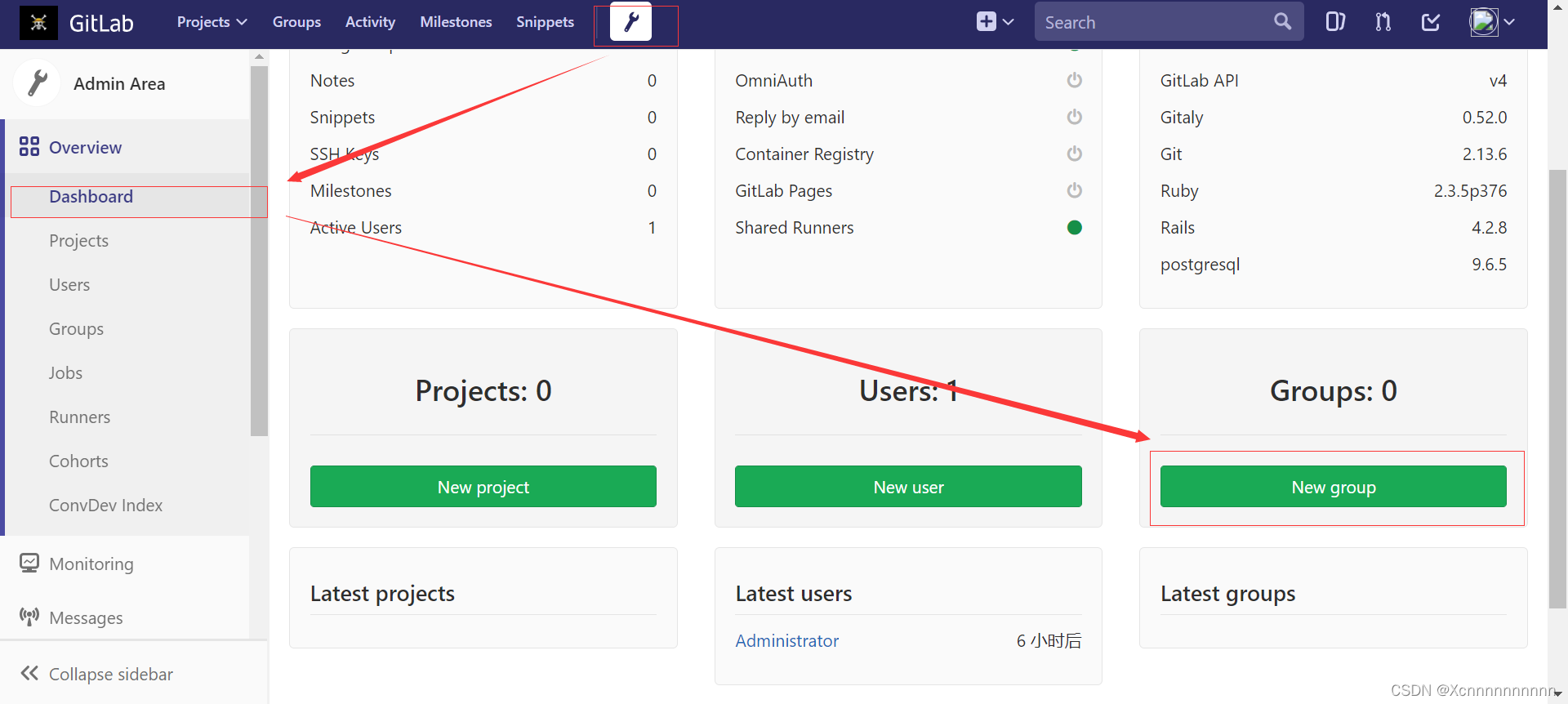This screenshot has height=704, width=1568.
Task: Open Messages in the sidebar
Action: pyautogui.click(x=86, y=618)
